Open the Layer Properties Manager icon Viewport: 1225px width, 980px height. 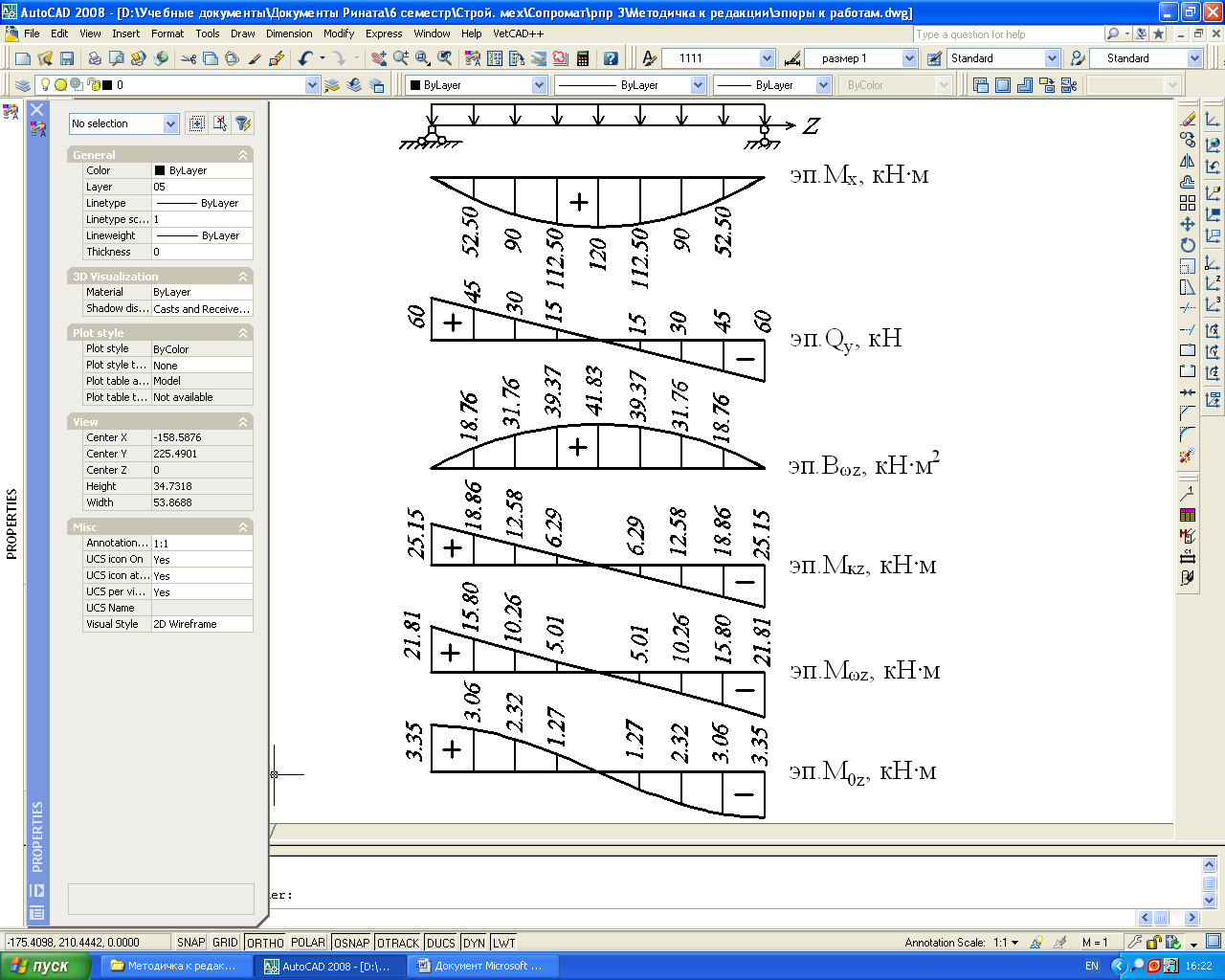tap(23, 85)
